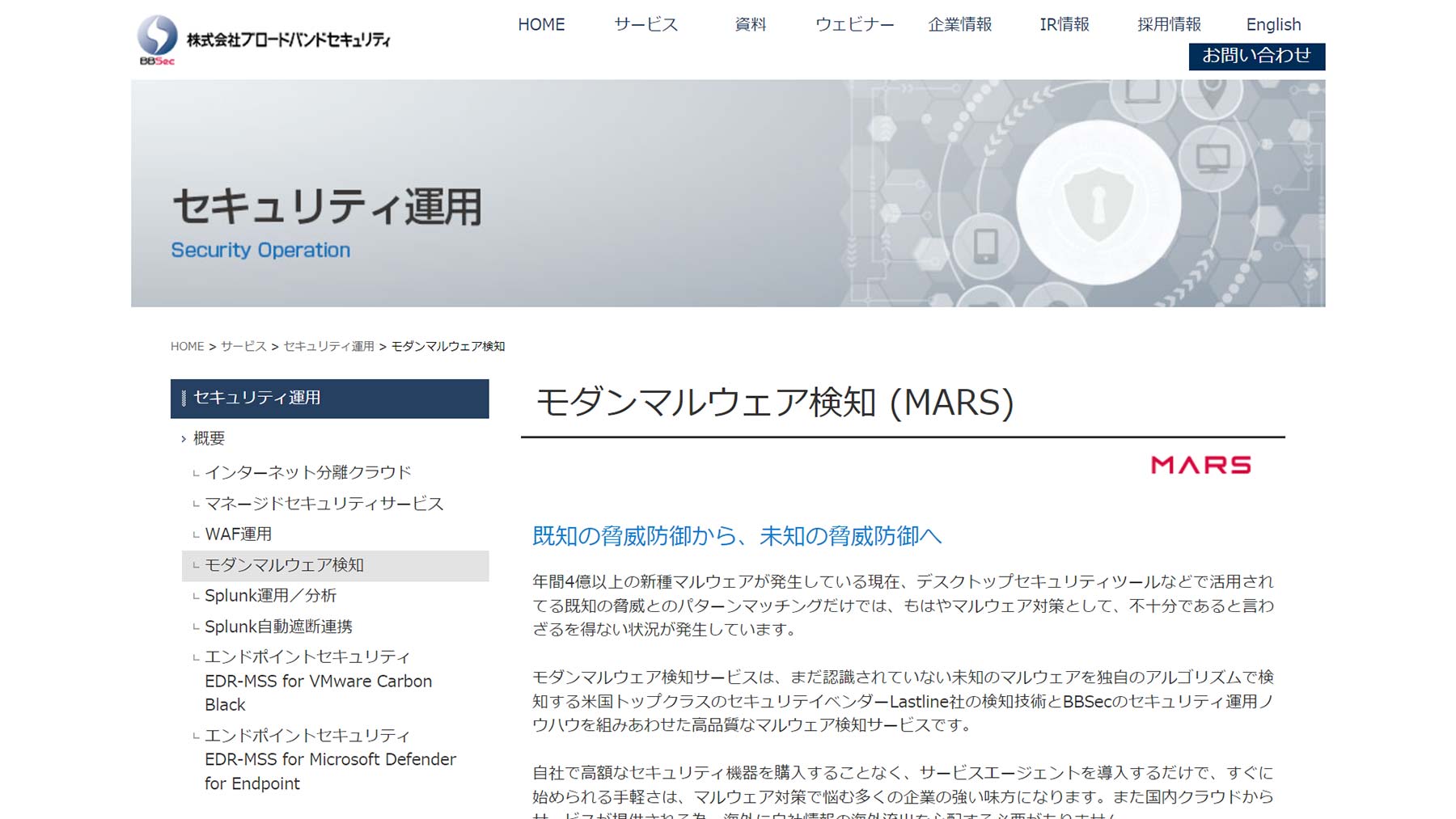The height and width of the screenshot is (819, 1456).
Task: Open Splunk自動遮断連携 sidebar link
Action: pos(278,627)
